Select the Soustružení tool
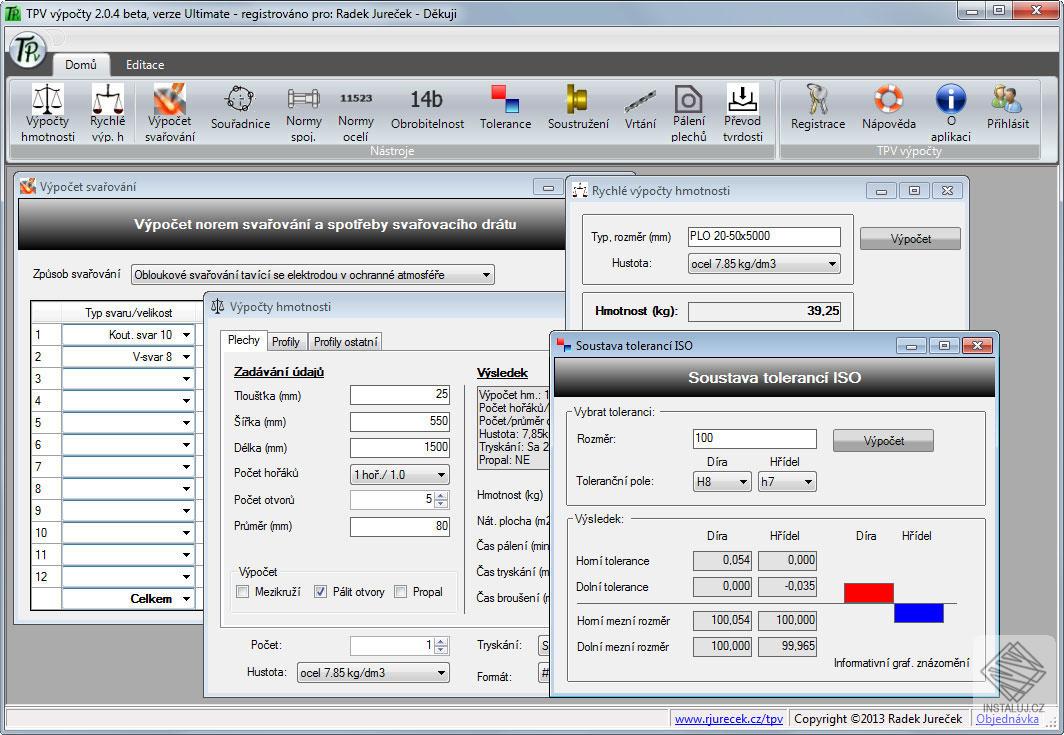The height and width of the screenshot is (735, 1064). tap(578, 109)
